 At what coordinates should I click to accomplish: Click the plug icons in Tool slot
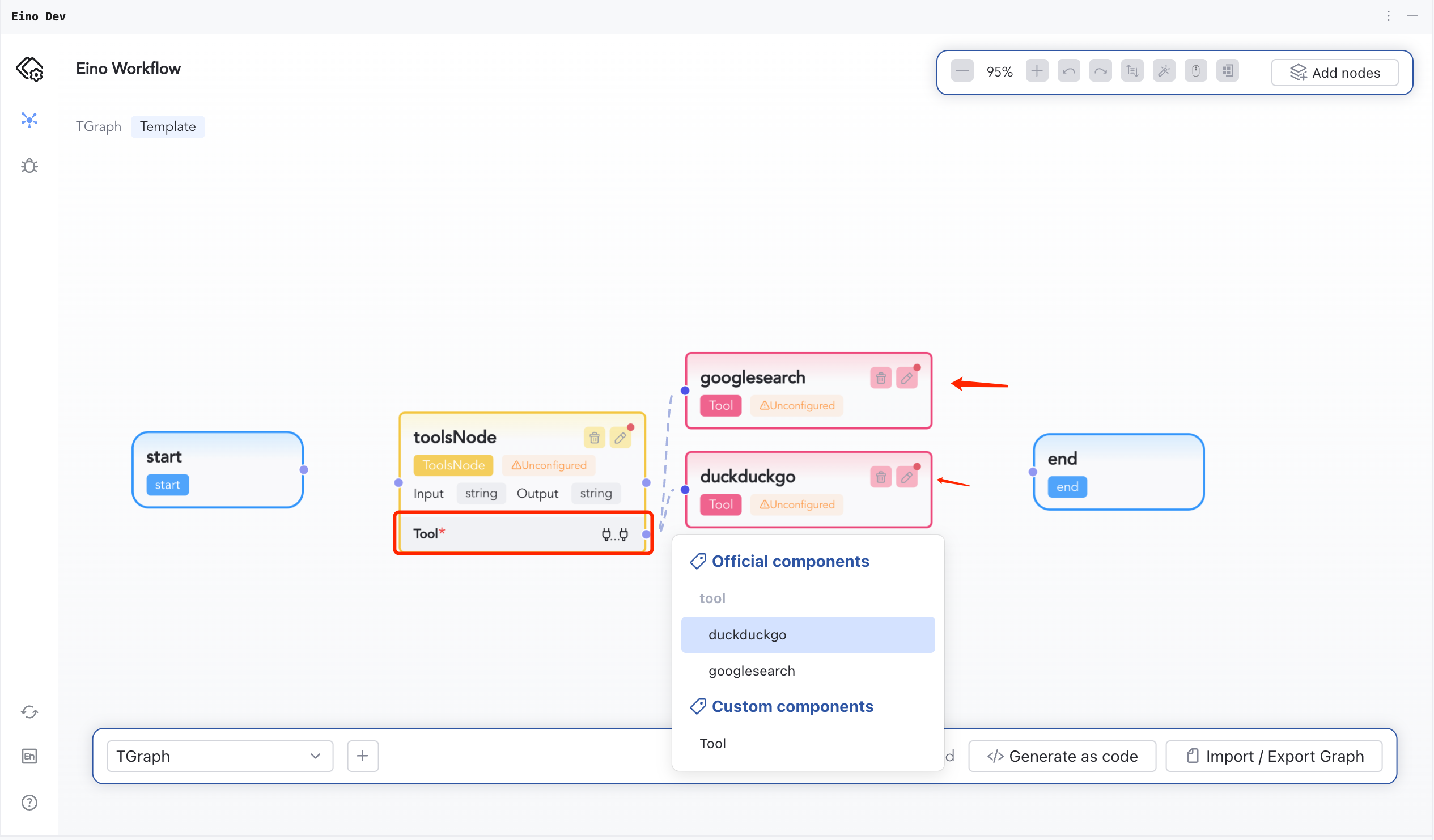pos(614,534)
